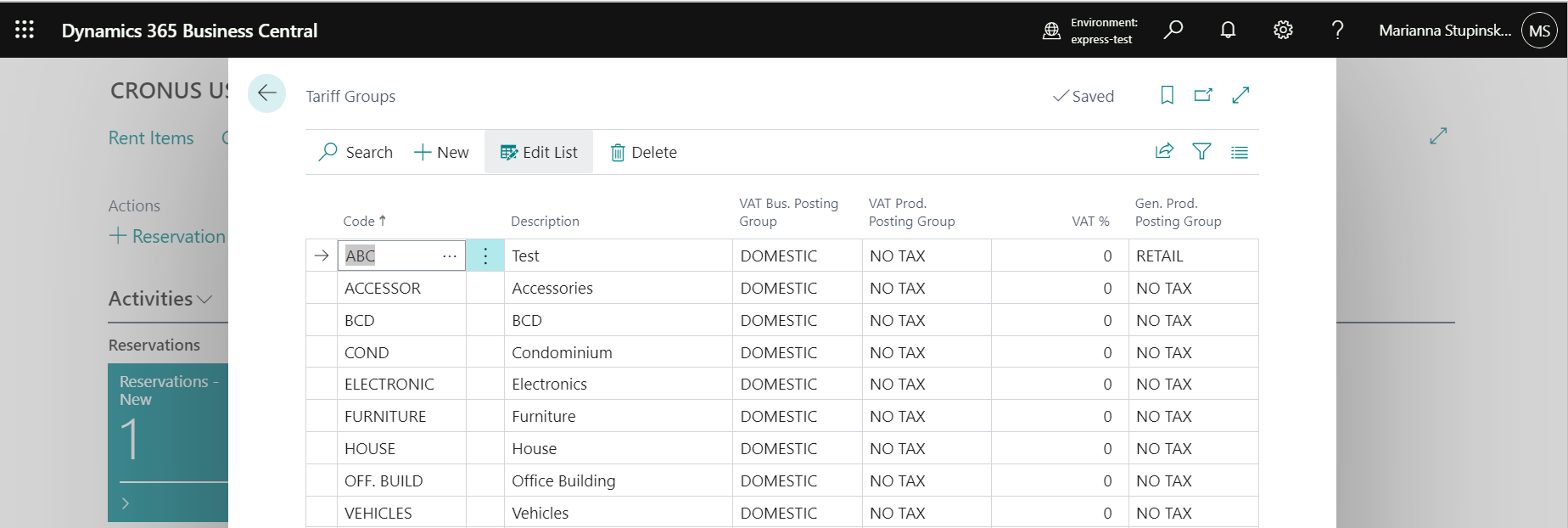Expand the Activities section
The width and height of the screenshot is (1568, 528).
(x=160, y=299)
